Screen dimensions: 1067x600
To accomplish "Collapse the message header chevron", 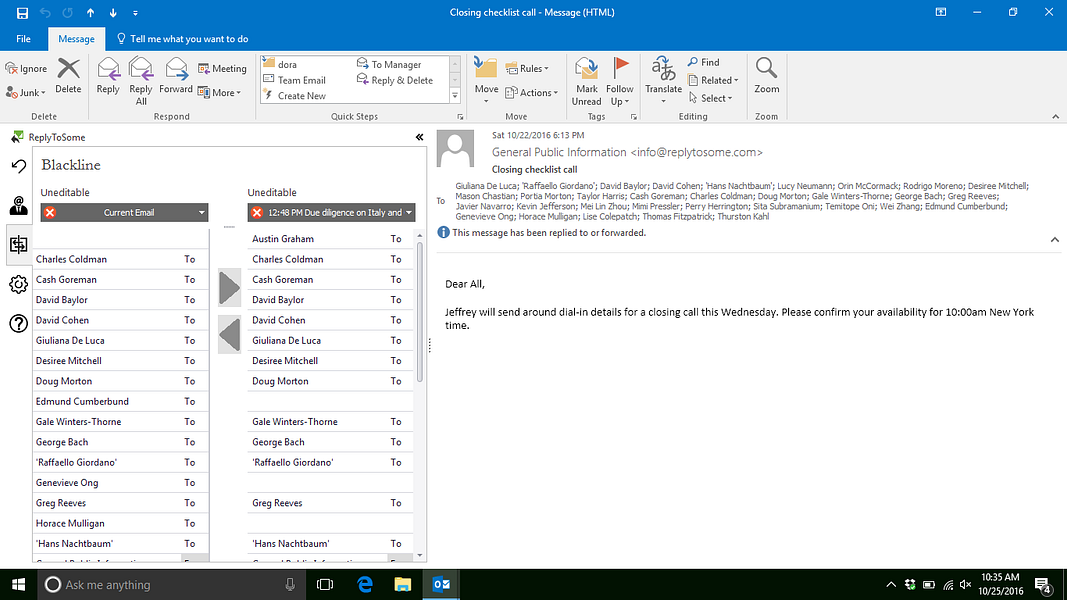I will click(1054, 239).
